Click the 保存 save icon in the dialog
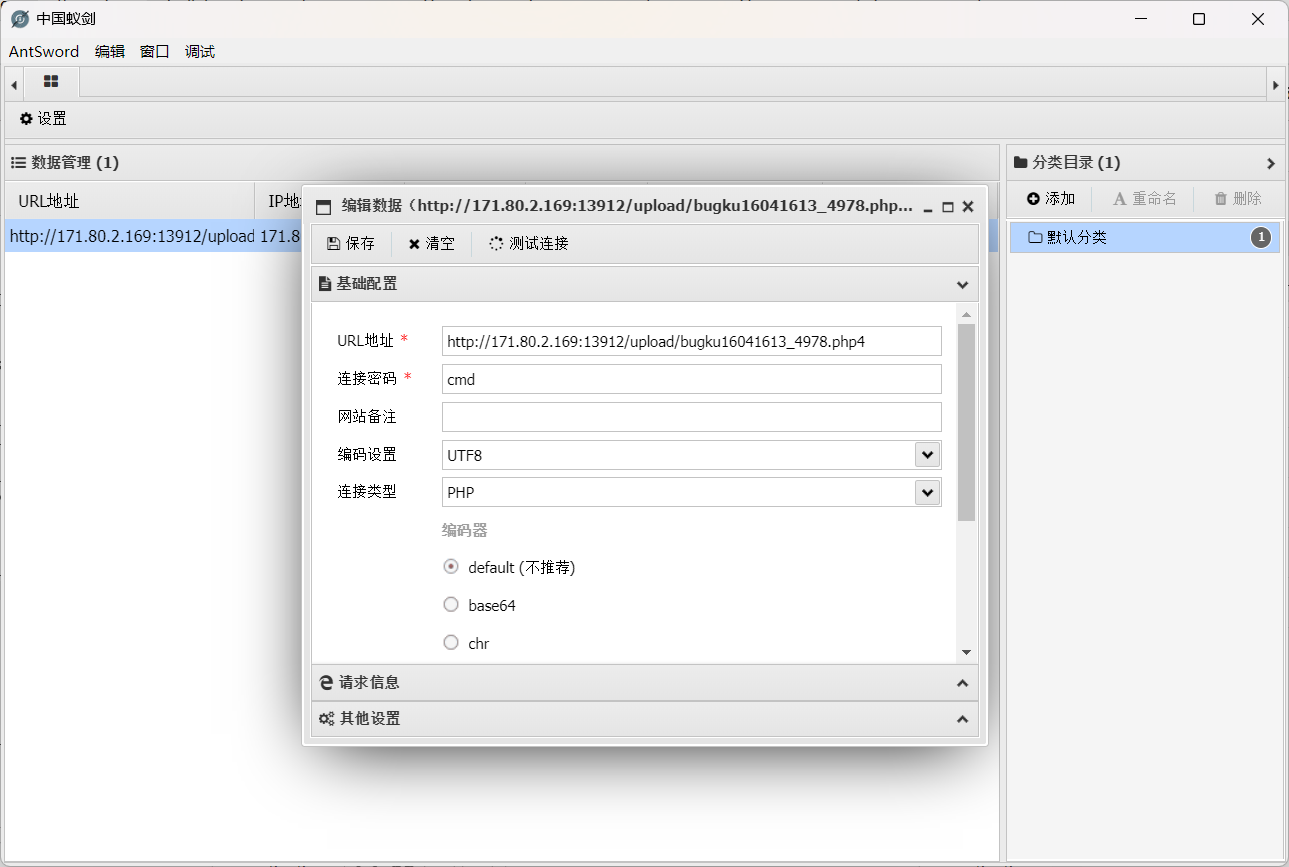The image size is (1289, 867). [x=333, y=243]
